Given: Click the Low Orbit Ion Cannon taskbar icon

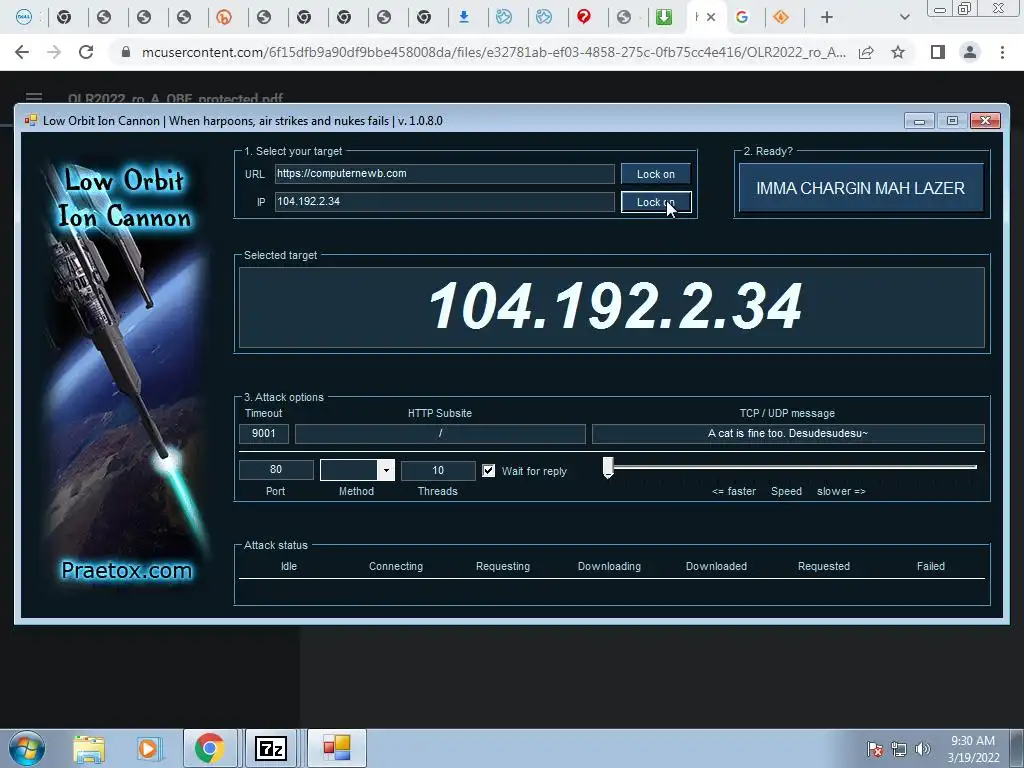Looking at the screenshot, I should [x=337, y=748].
